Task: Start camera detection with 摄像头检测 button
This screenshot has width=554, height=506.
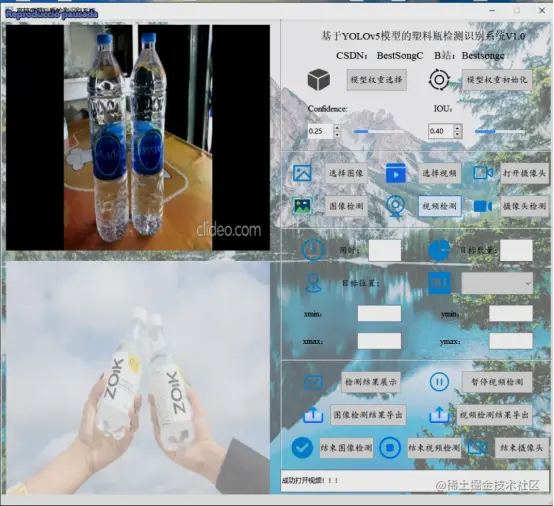Action: (x=524, y=206)
